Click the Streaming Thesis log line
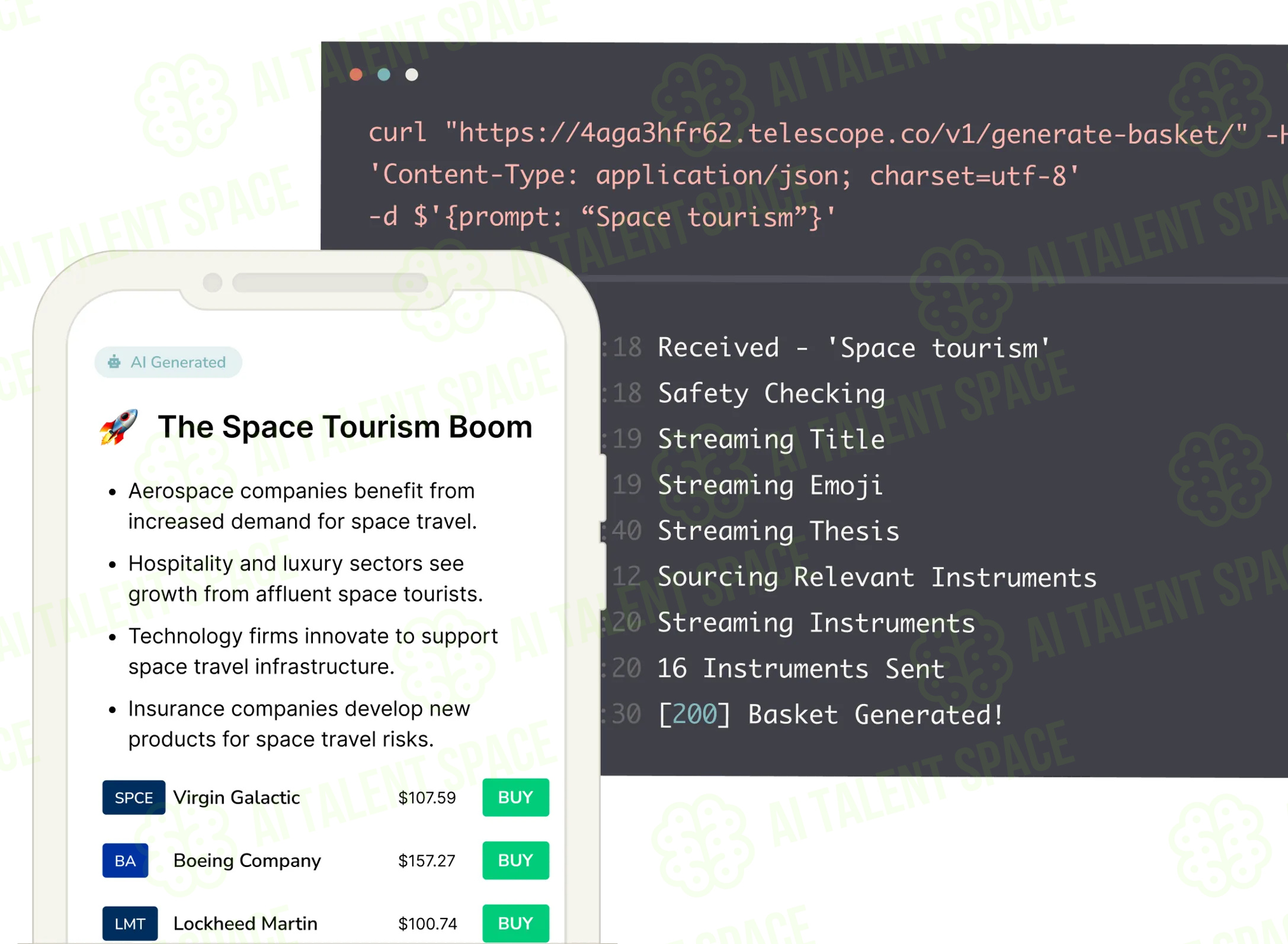The width and height of the screenshot is (1288, 944). (778, 531)
